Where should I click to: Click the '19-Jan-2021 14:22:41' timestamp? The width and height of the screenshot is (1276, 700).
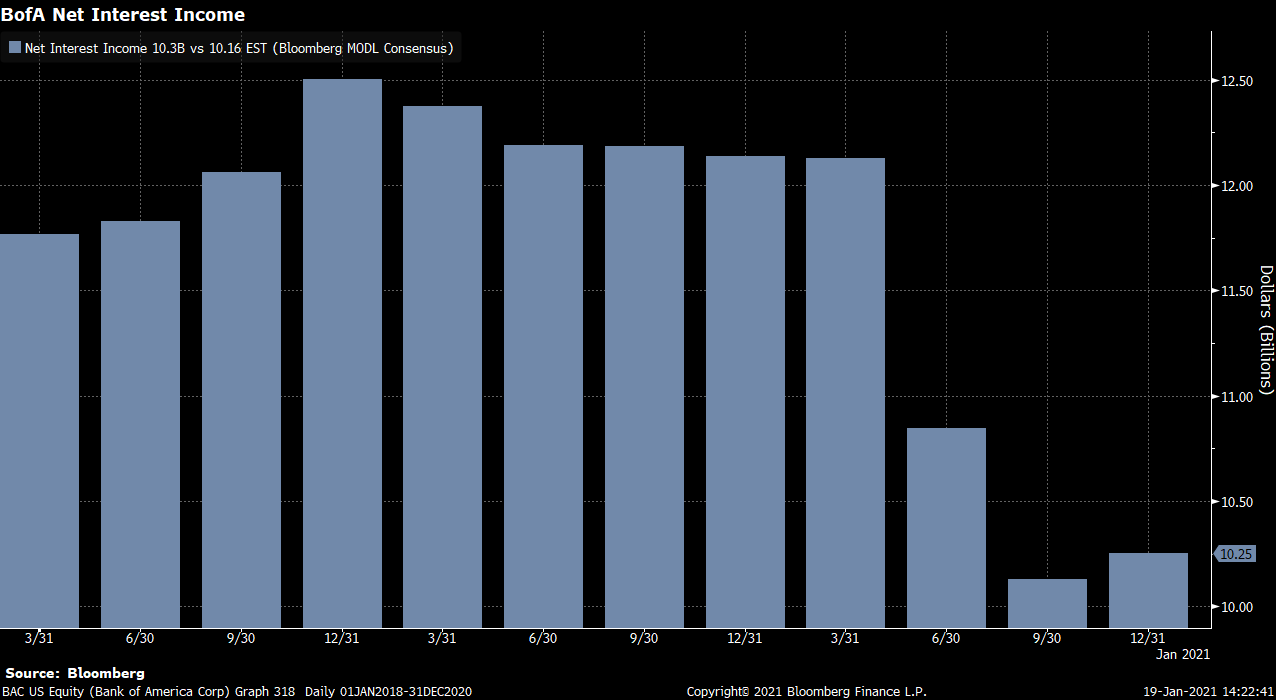click(1208, 692)
